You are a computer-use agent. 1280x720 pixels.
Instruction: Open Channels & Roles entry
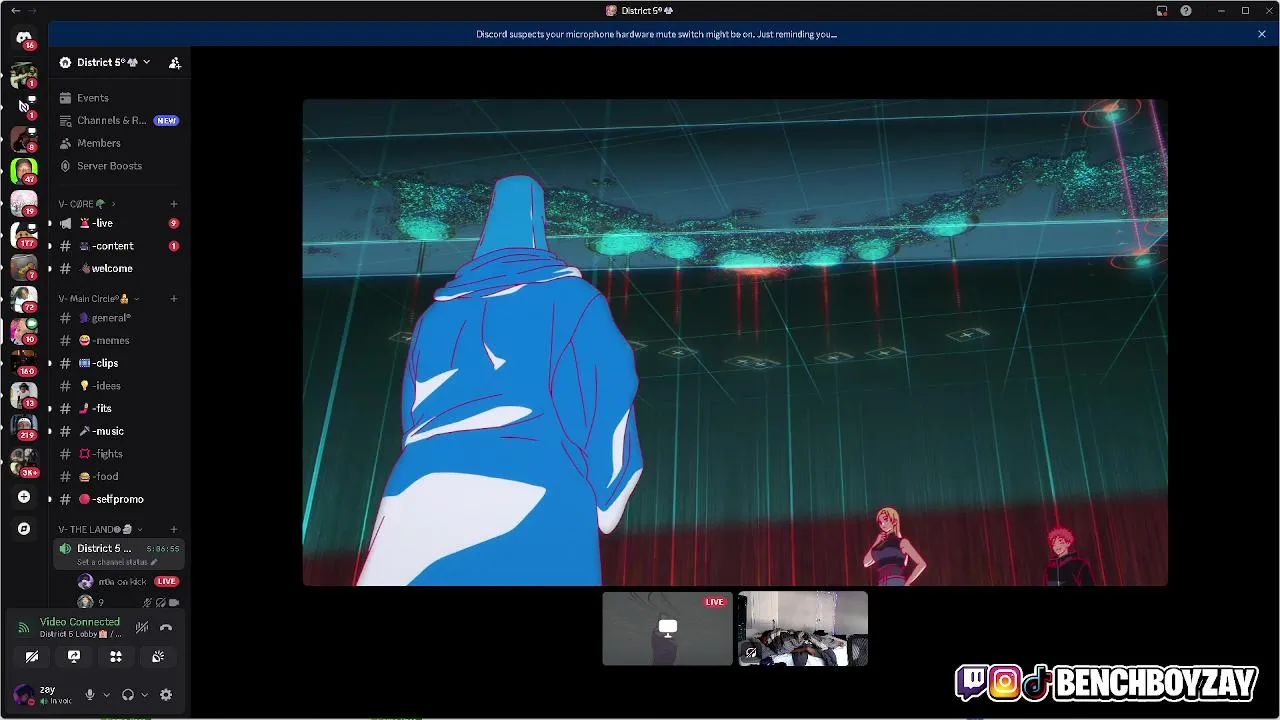[x=119, y=121]
